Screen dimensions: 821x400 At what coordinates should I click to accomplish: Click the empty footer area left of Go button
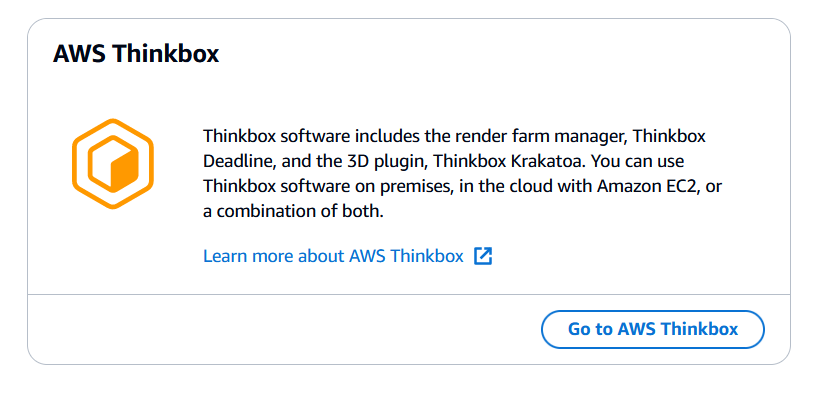pyautogui.click(x=280, y=329)
